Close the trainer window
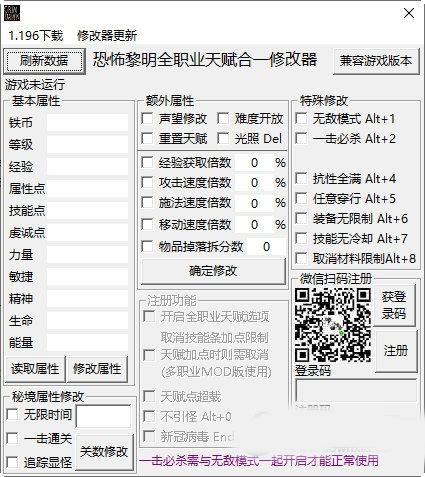Viewport: 425px width, 477px height. [x=409, y=13]
